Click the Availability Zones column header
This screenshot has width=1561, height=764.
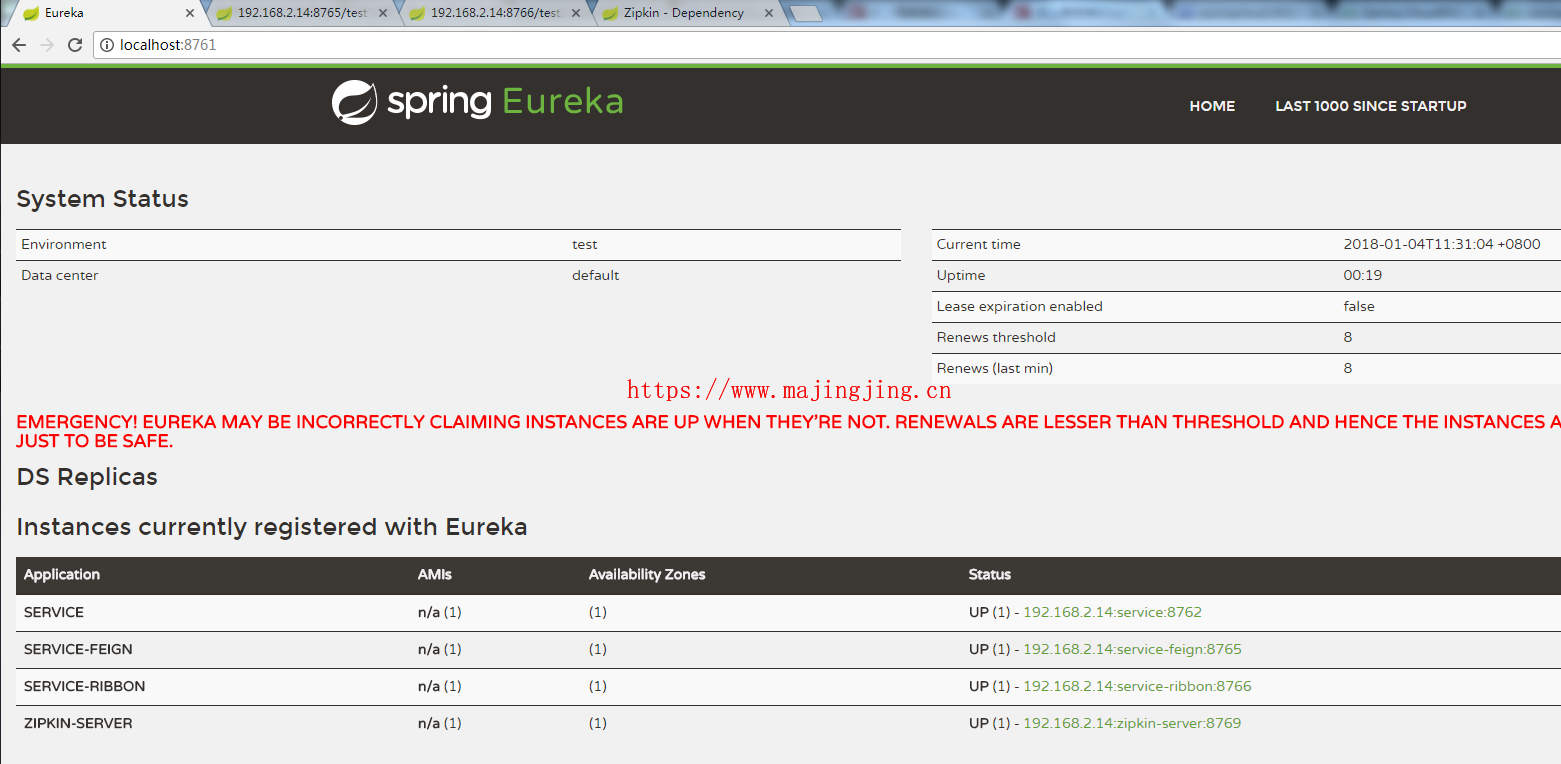coord(647,575)
